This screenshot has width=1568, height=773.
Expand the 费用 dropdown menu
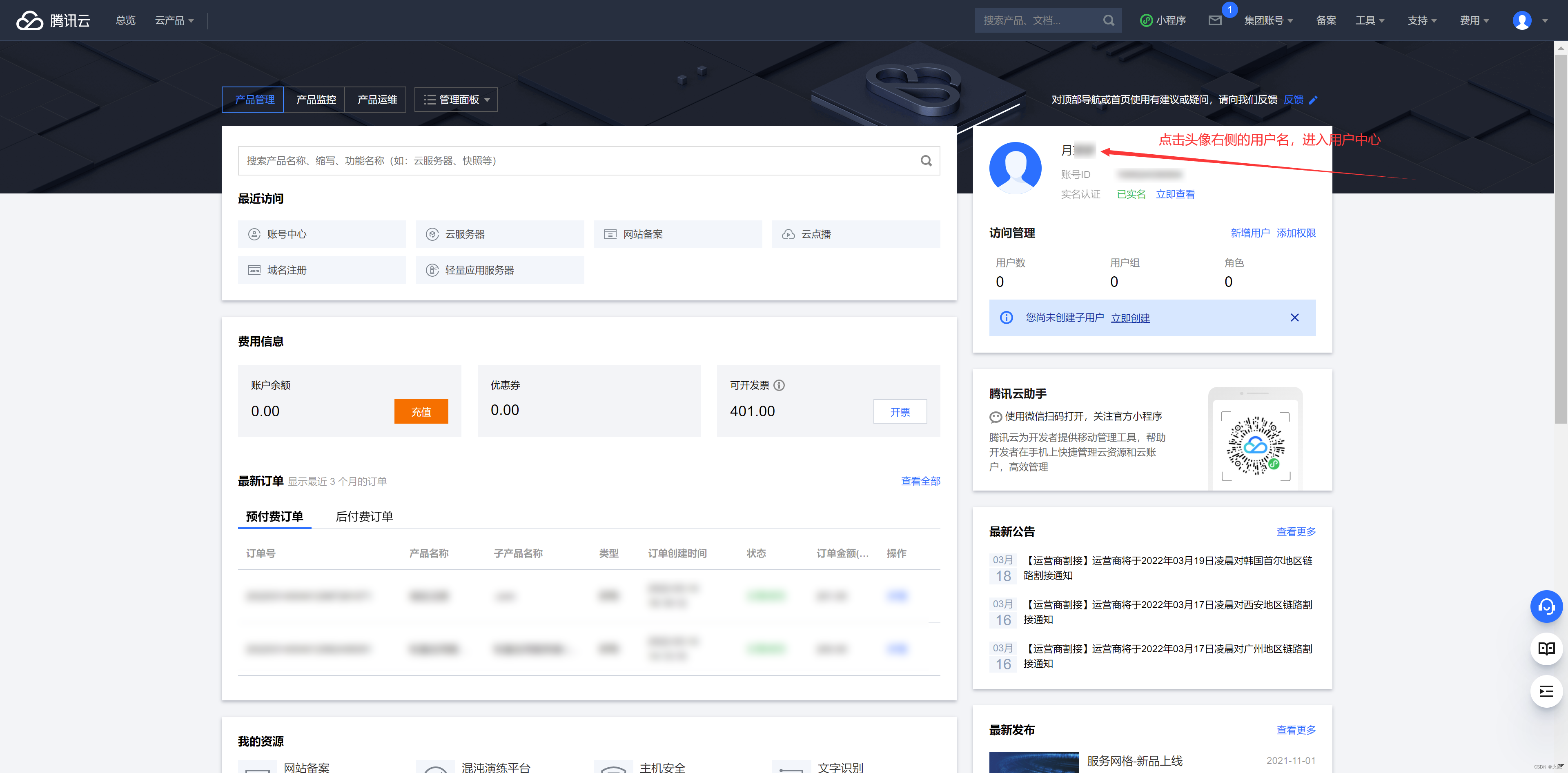1474,20
